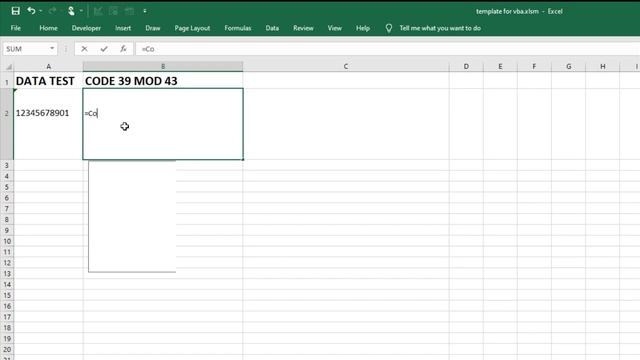Click the formula autocomplete suggestion box
Image resolution: width=640 pixels, height=360 pixels.
[132, 216]
